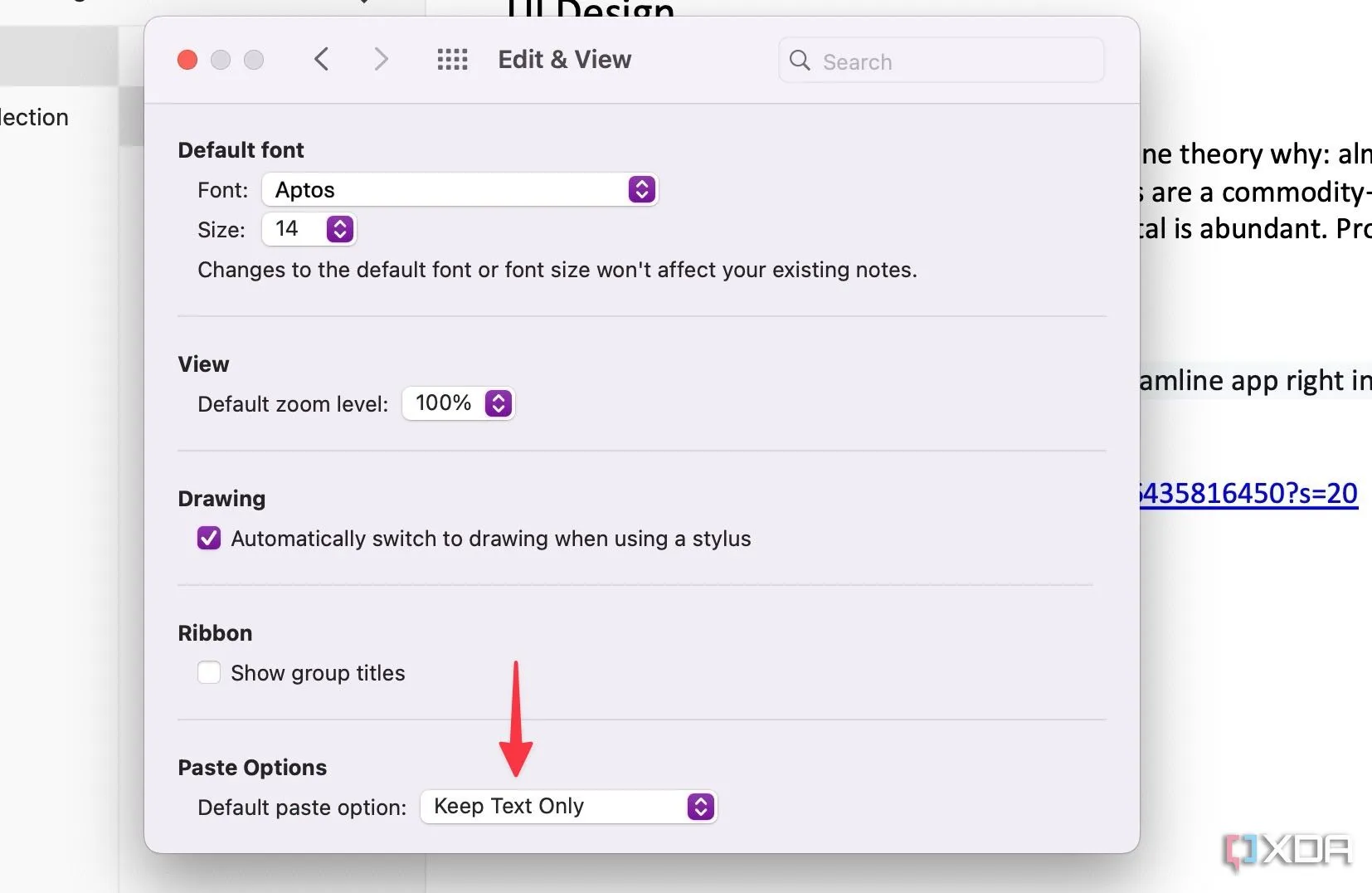Open Default zoom level dropdown

tap(459, 403)
